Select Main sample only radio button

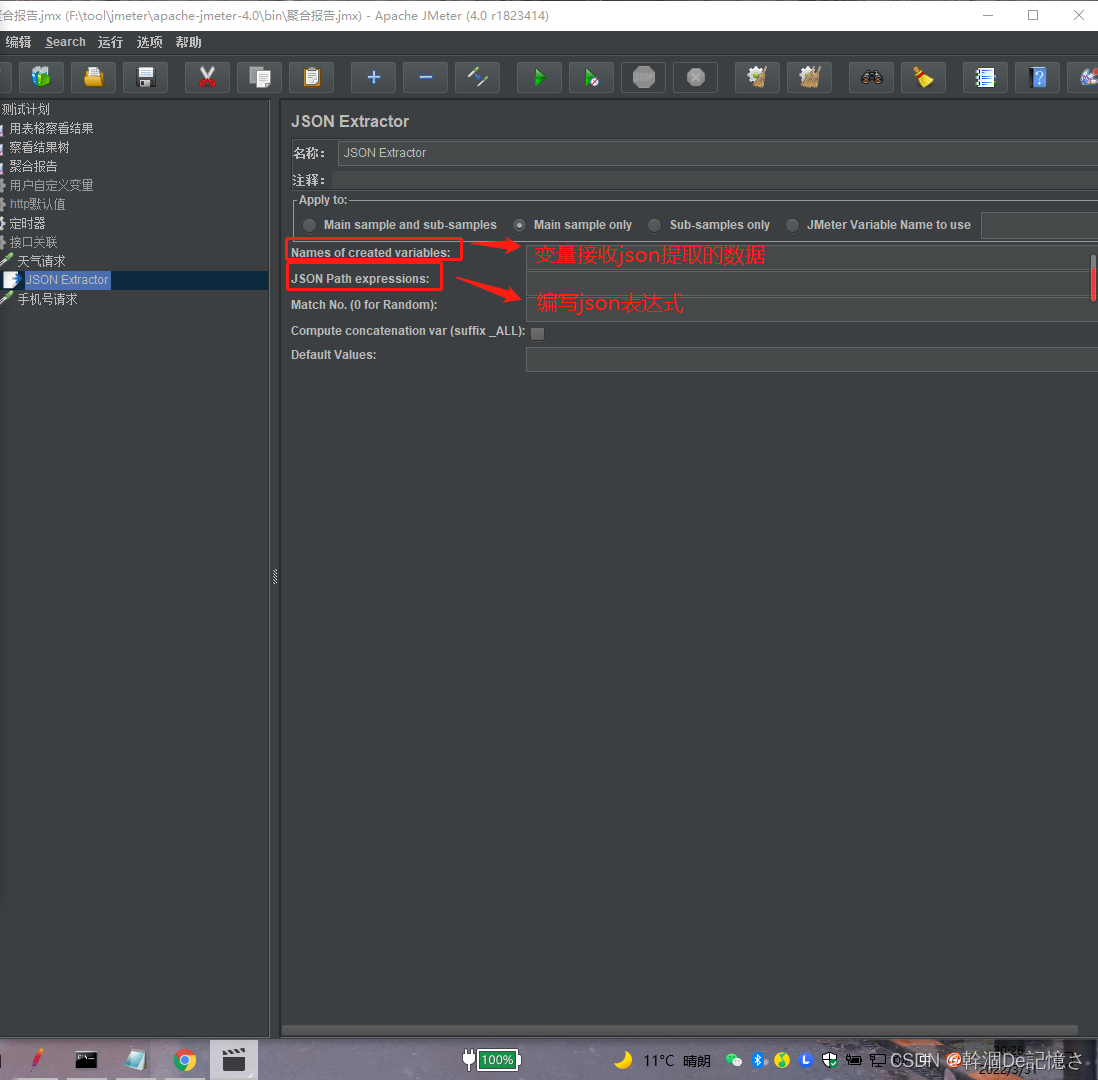pos(520,225)
